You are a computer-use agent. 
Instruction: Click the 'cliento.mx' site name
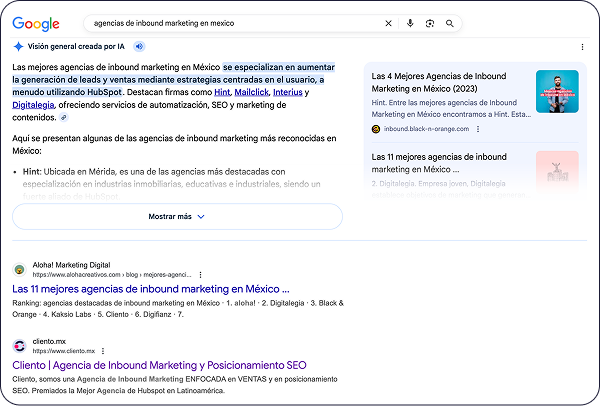point(49,341)
